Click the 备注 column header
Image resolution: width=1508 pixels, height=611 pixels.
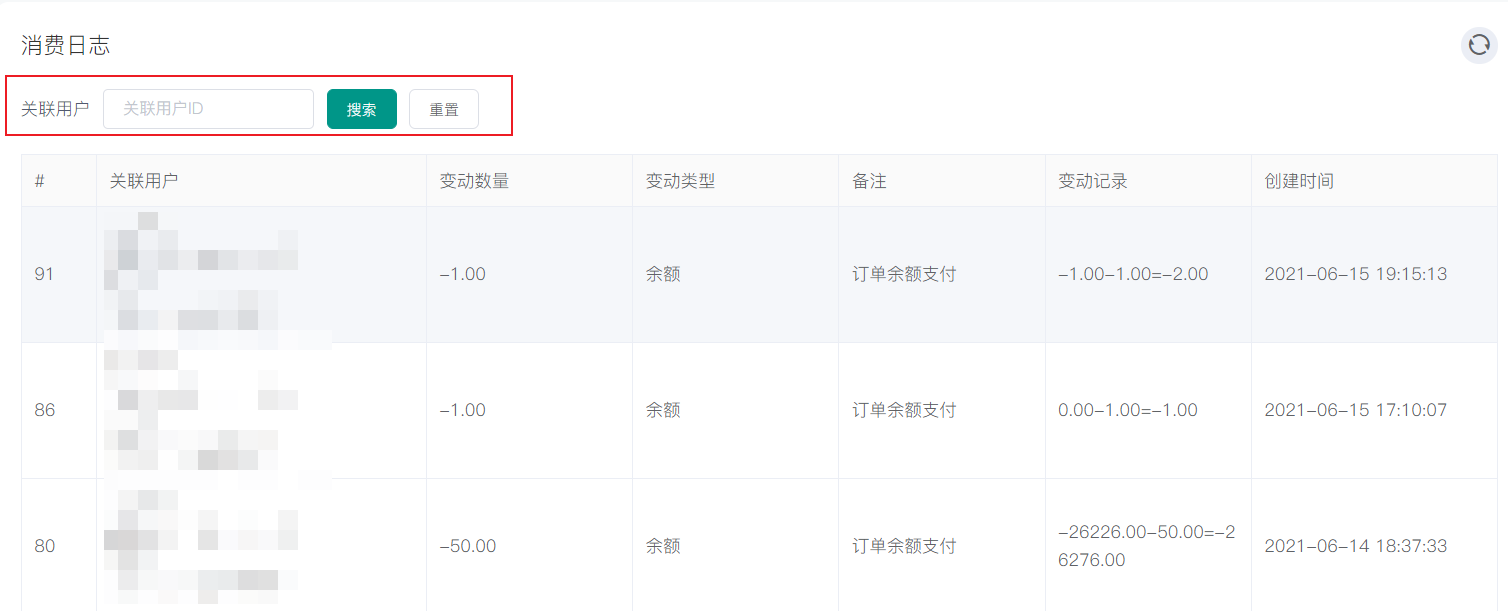(869, 181)
